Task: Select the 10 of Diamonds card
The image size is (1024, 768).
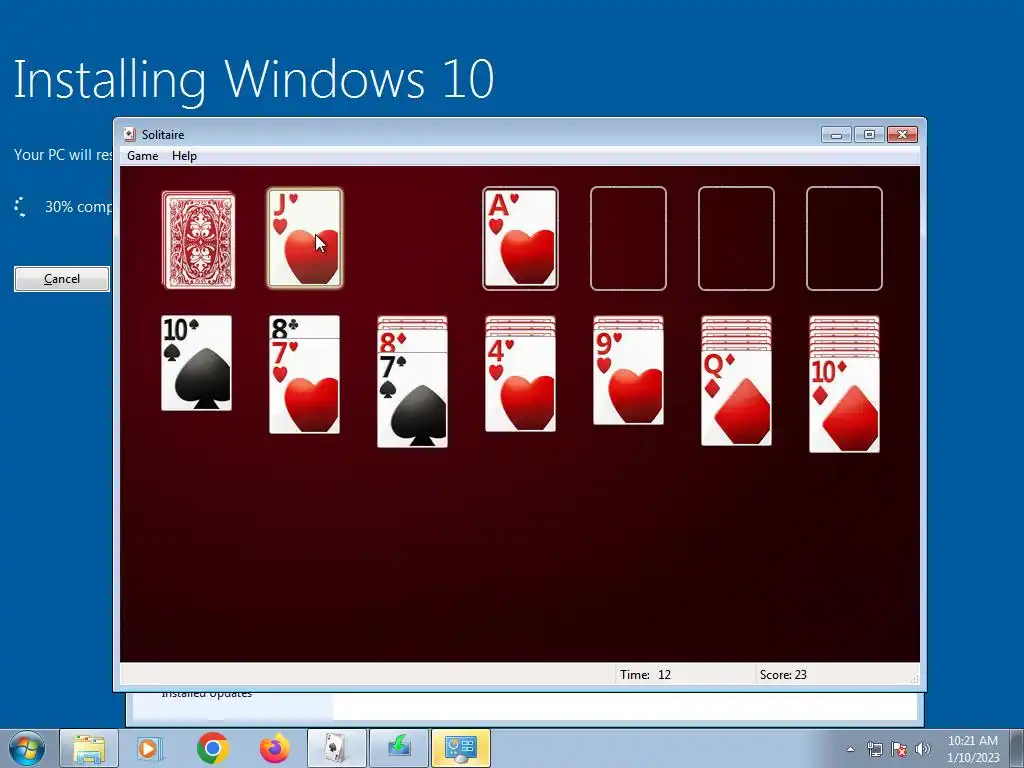Action: click(x=844, y=405)
